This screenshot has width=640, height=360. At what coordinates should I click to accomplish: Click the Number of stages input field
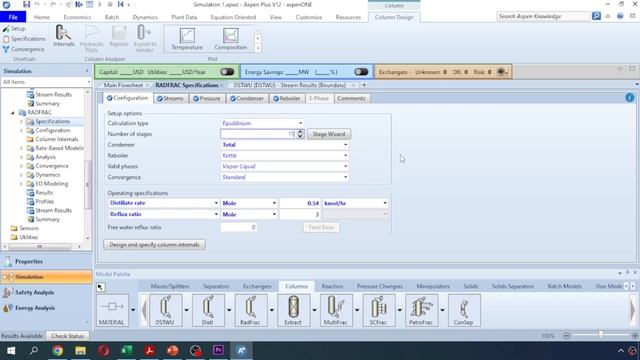pyautogui.click(x=258, y=134)
